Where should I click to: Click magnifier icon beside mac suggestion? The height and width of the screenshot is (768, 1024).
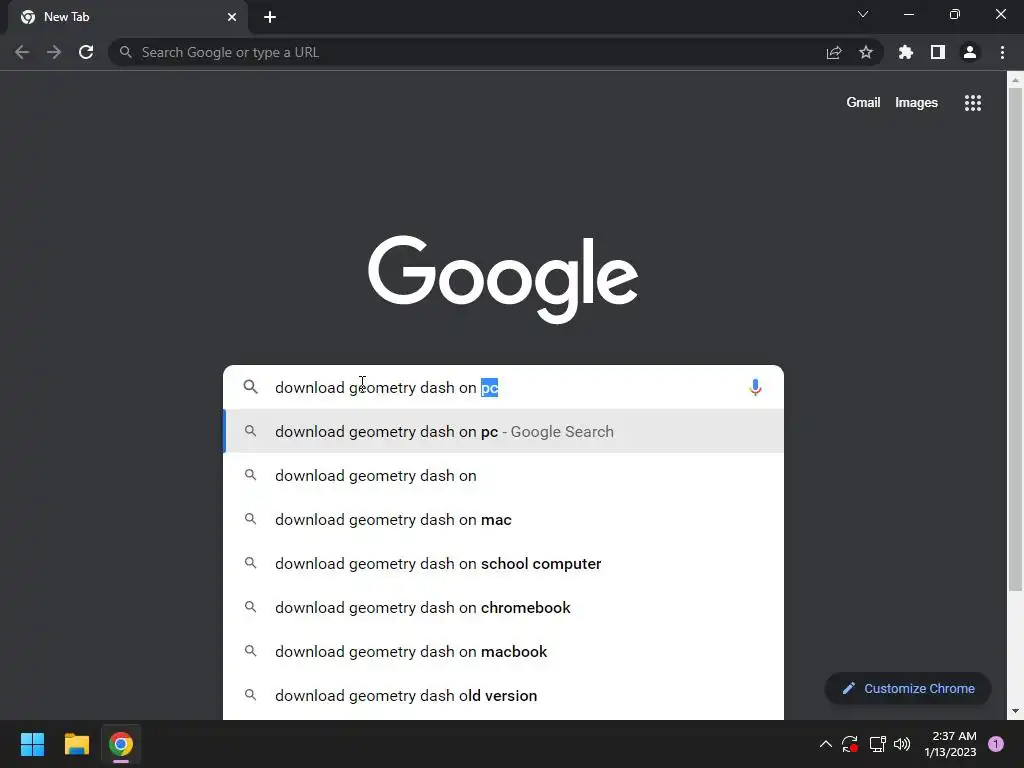click(x=250, y=519)
